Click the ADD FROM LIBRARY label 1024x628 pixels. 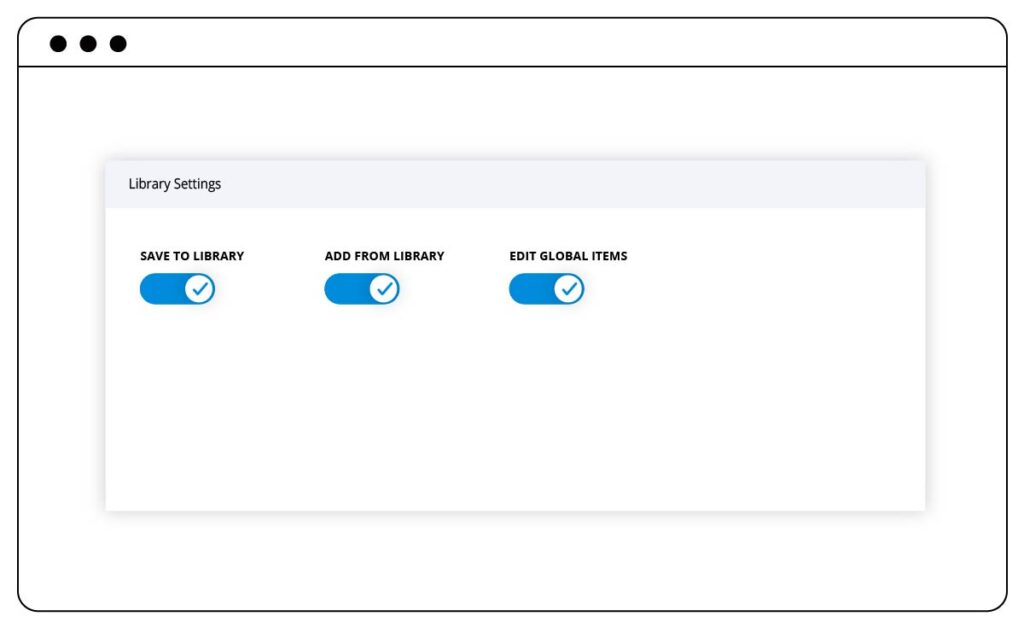[385, 256]
